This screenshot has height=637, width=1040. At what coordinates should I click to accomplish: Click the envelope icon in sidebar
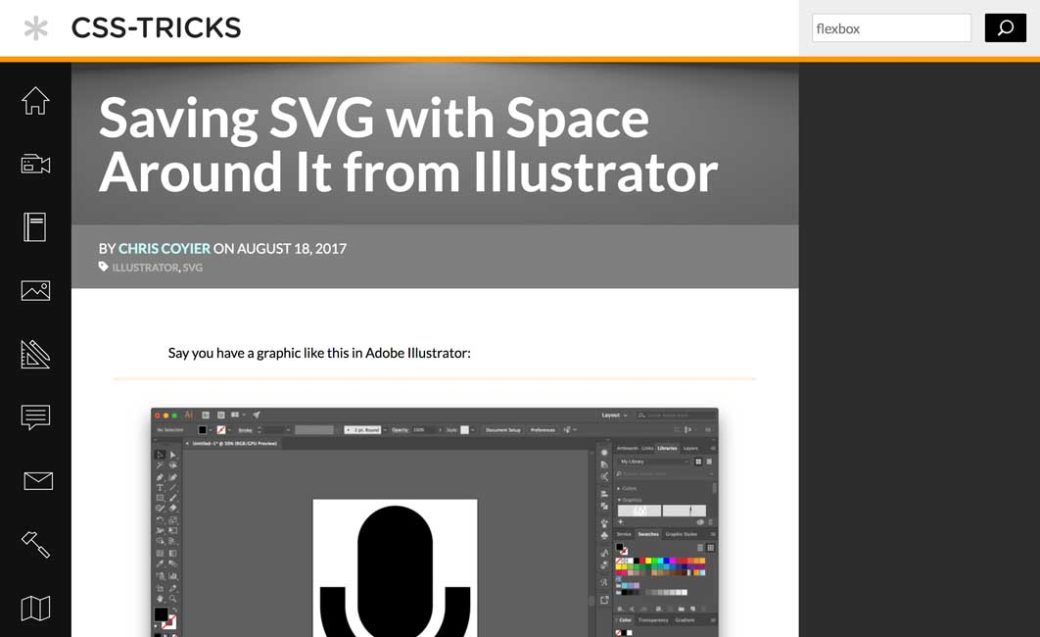37,481
